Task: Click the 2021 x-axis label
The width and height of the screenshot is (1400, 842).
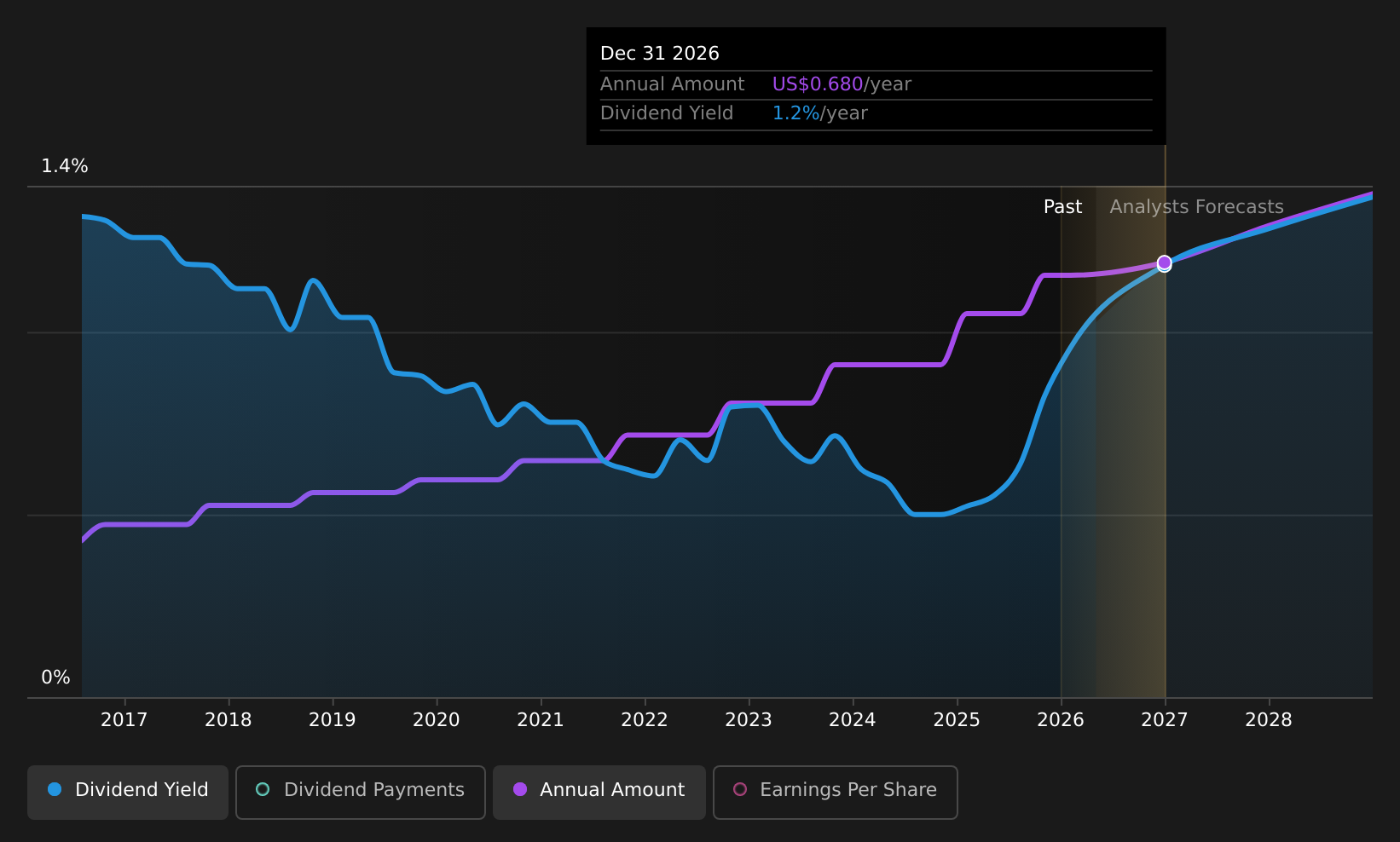Action: [x=541, y=720]
